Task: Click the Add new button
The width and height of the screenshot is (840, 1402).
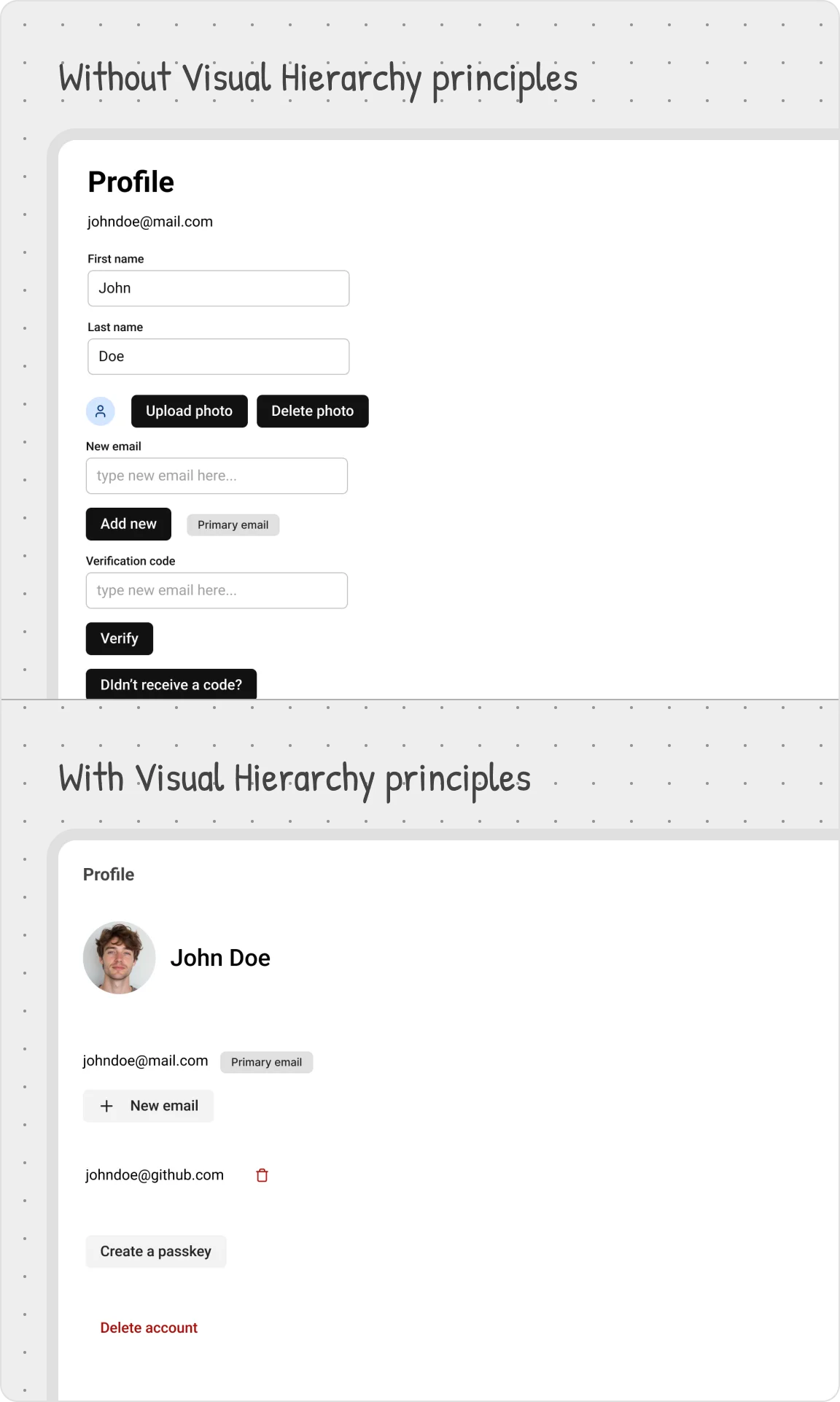Action: 128,524
